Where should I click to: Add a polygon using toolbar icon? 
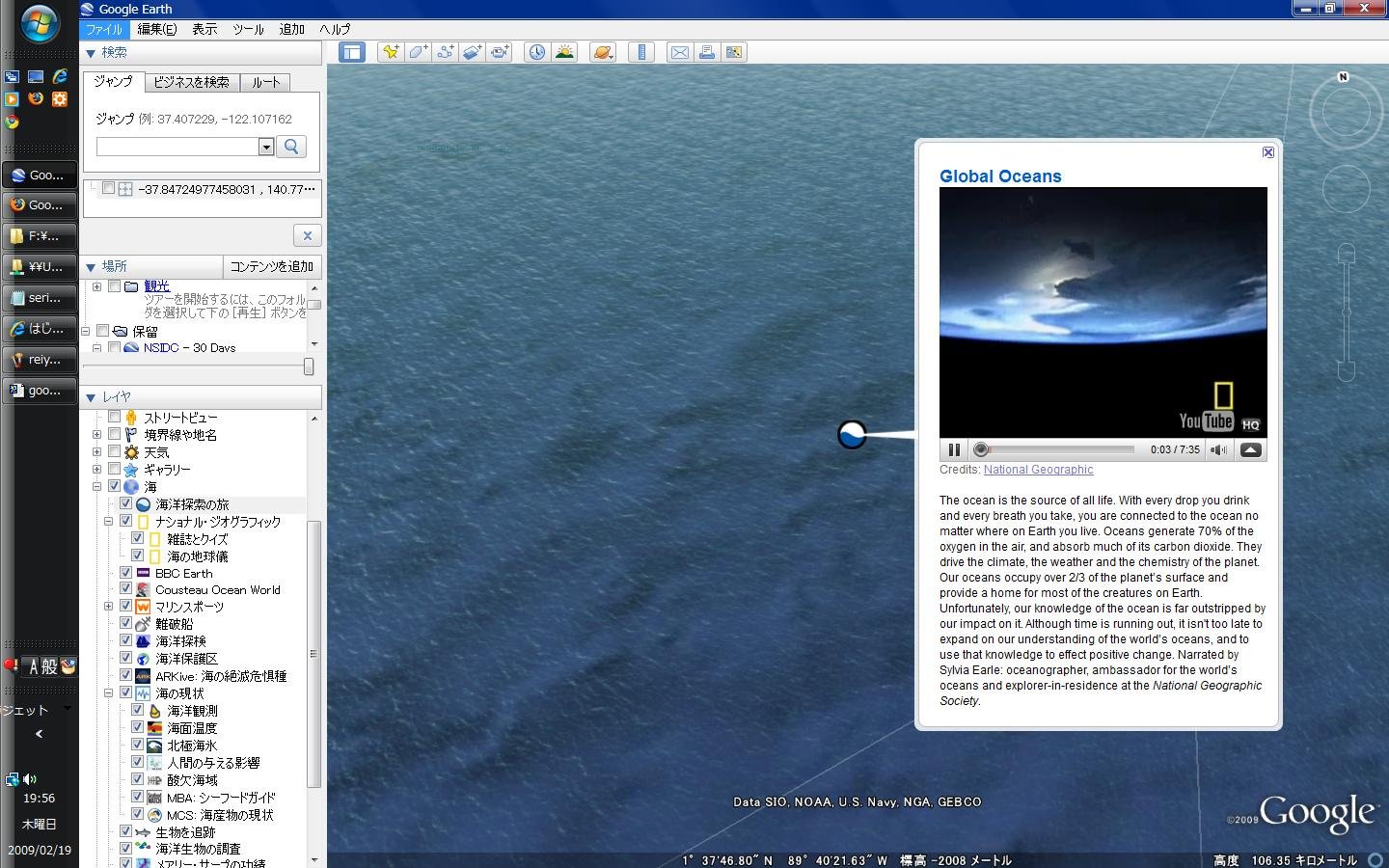418,52
